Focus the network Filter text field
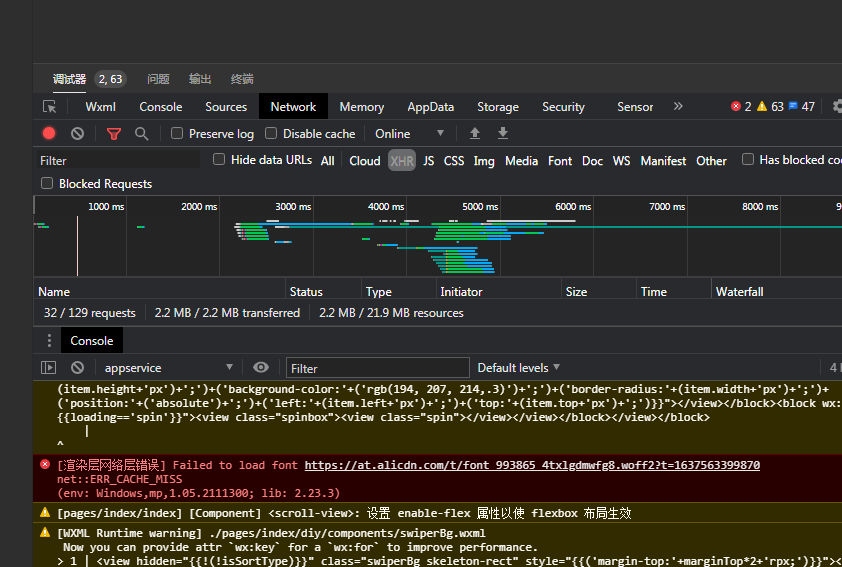Screen dimensions: 842x567 [117, 161]
